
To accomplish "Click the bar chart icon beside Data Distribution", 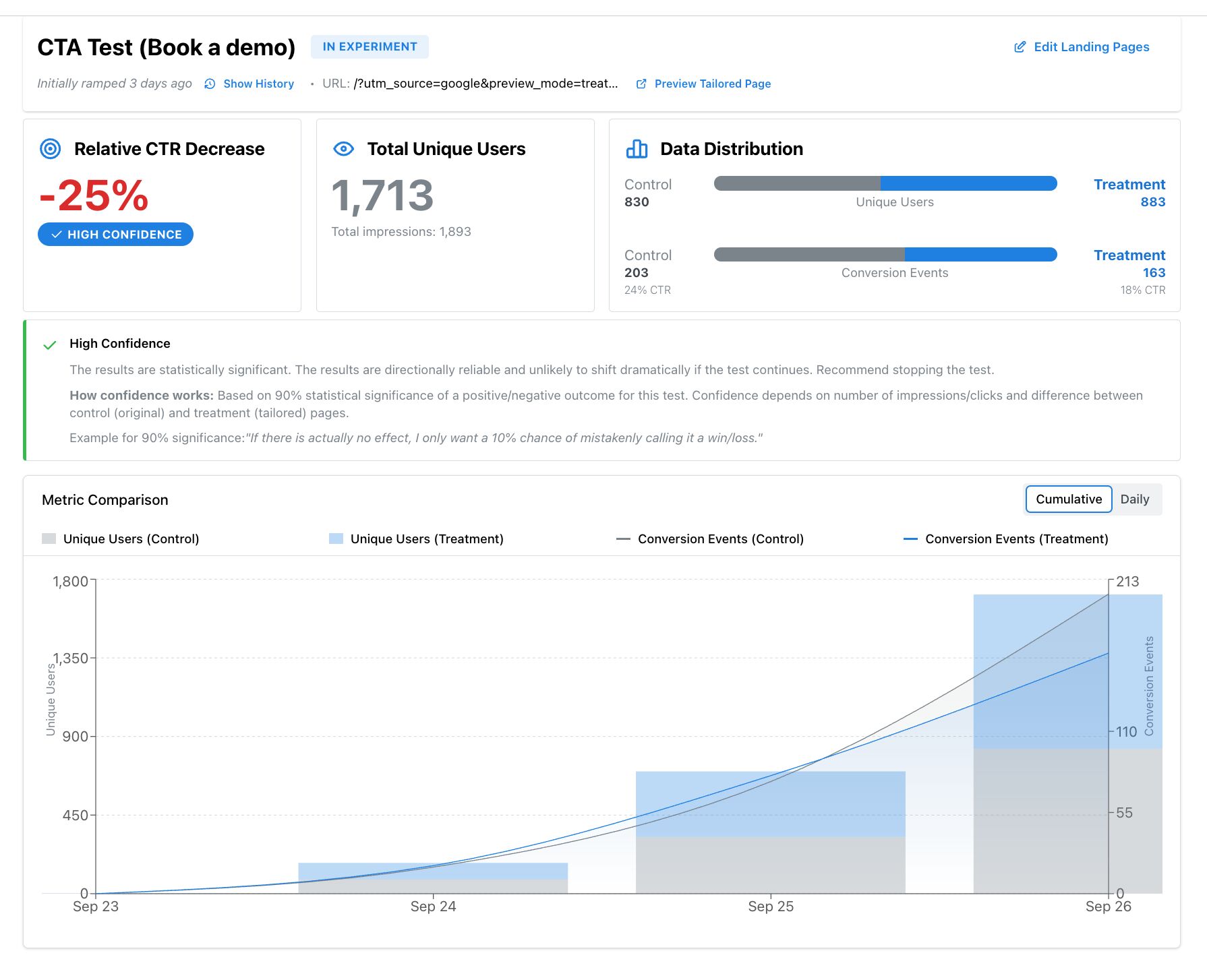I will [637, 148].
